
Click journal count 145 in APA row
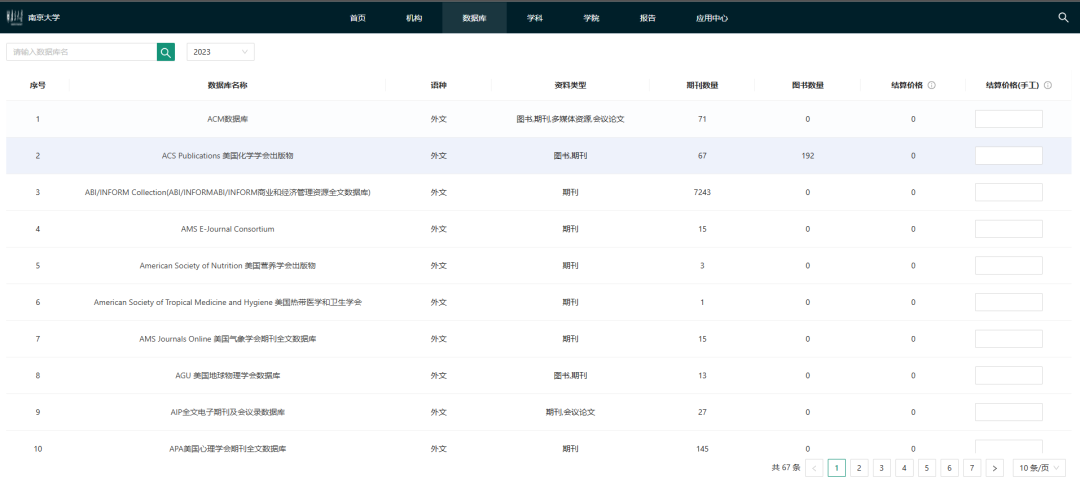click(x=702, y=448)
